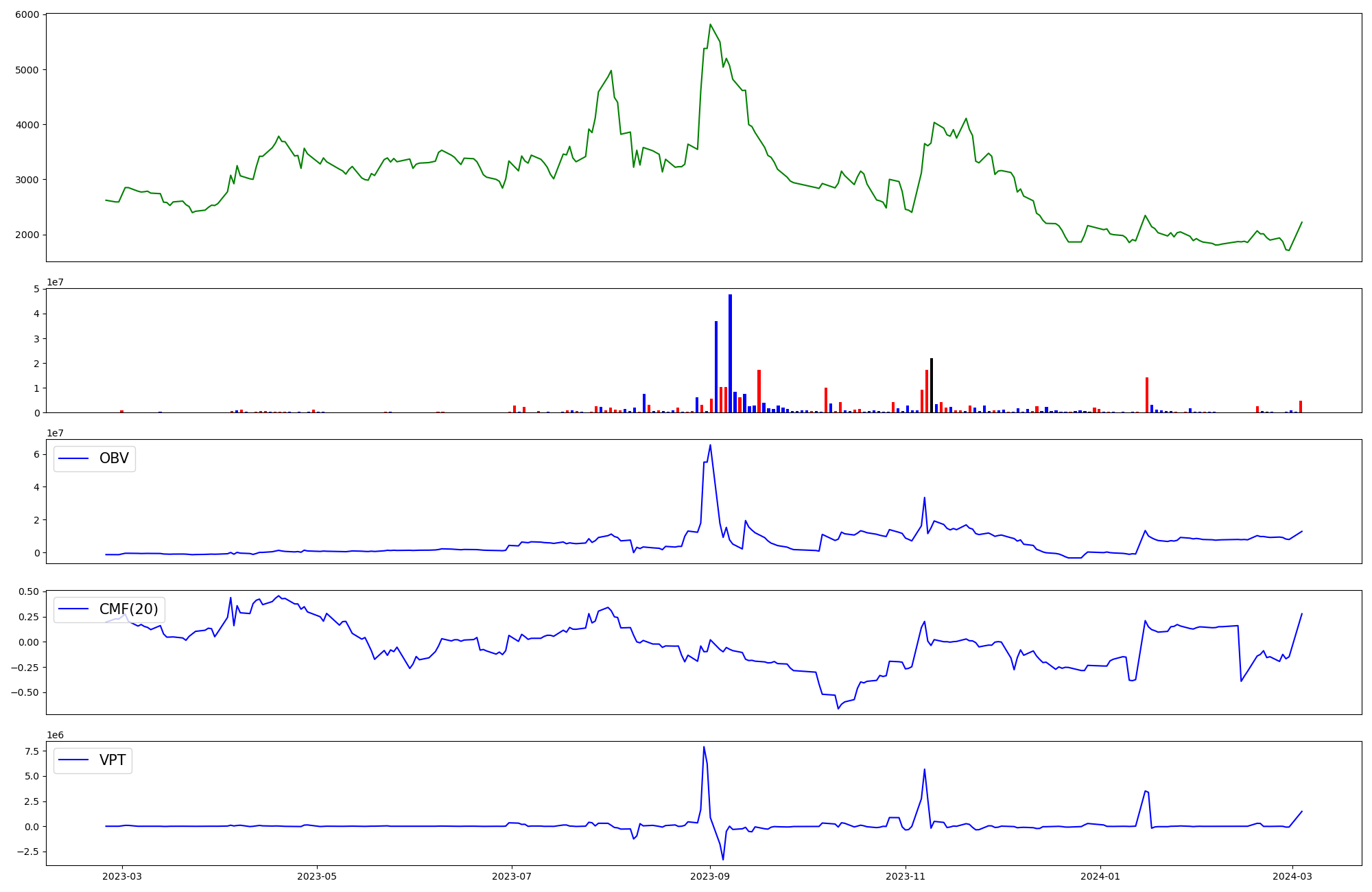Click the black volume bar

coord(931,385)
